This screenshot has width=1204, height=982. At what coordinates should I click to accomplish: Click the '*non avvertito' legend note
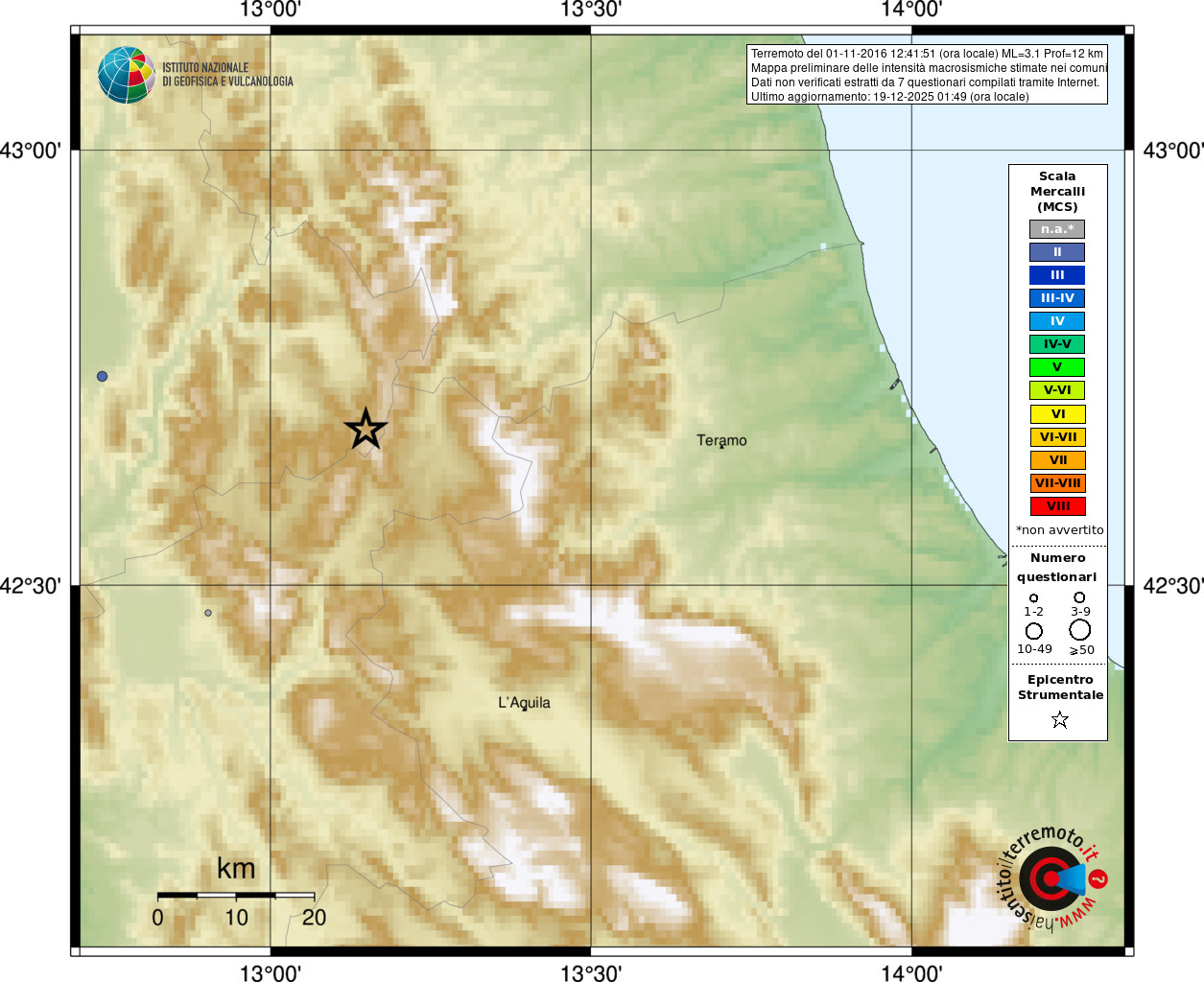point(1059,529)
